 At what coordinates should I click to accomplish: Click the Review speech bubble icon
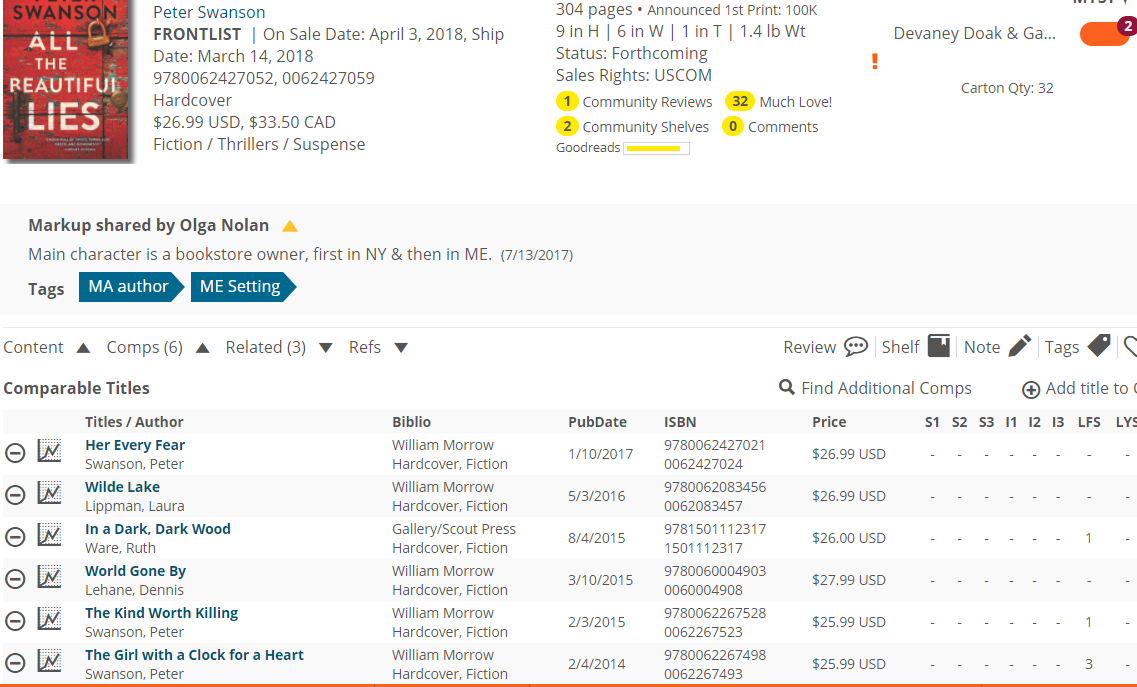856,347
